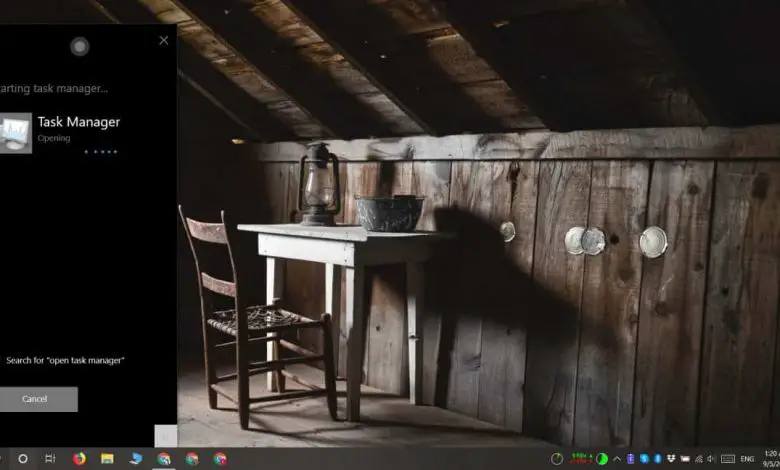Click the Cortana microphone button
Image resolution: width=780 pixels, height=470 pixels.
(x=166, y=436)
